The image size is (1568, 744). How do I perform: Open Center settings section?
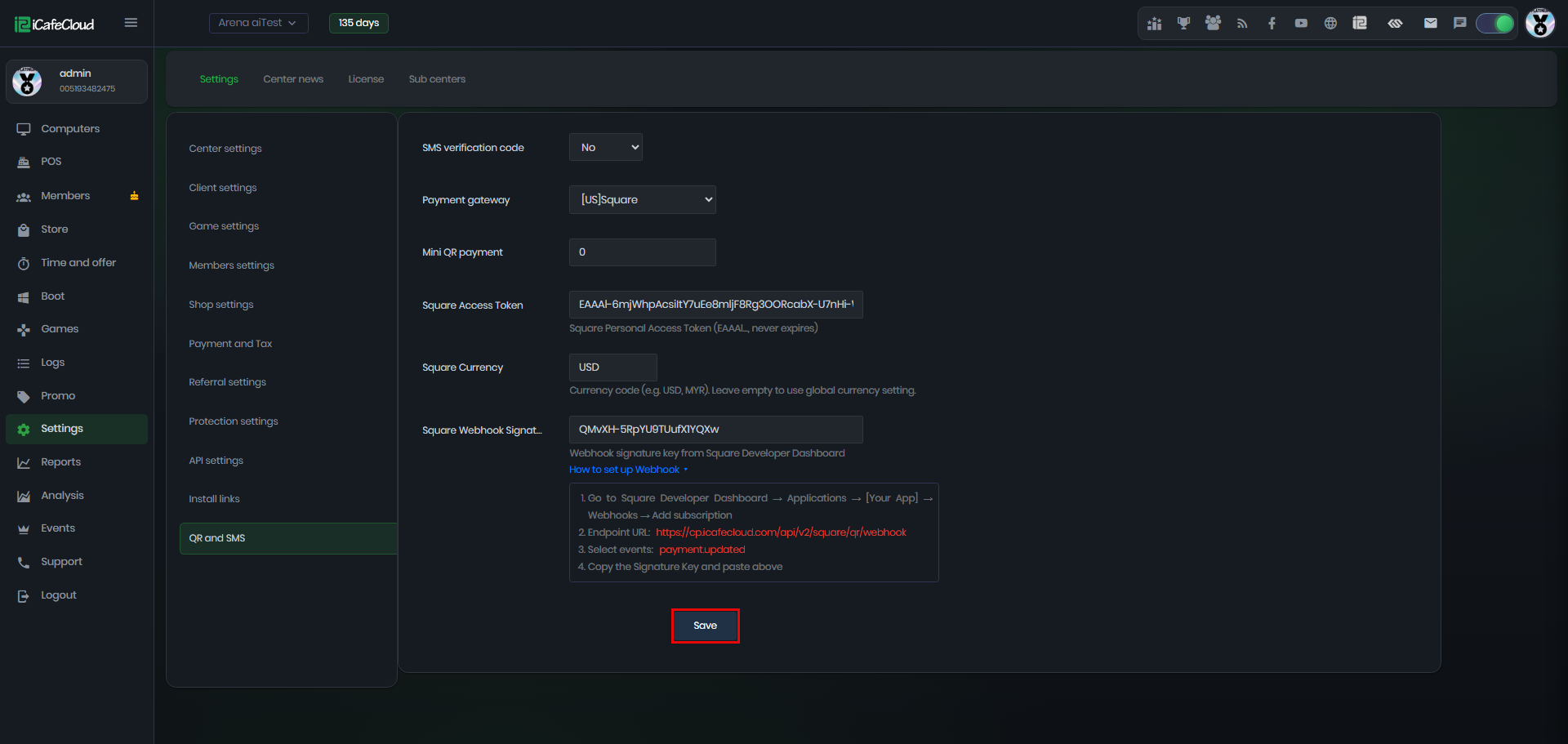(x=225, y=149)
